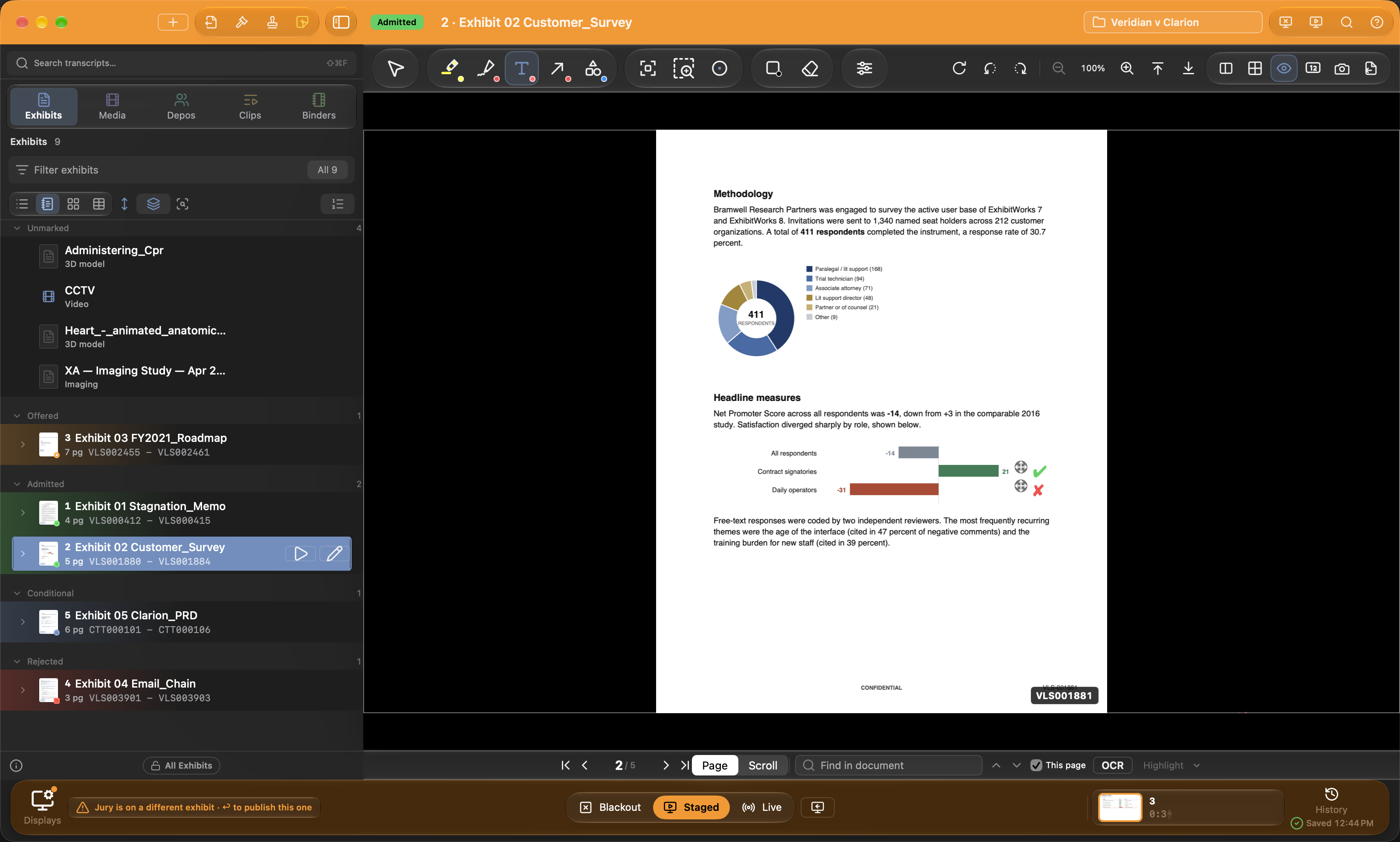This screenshot has height=842, width=1400.
Task: Click the eraser tool
Action: point(810,69)
